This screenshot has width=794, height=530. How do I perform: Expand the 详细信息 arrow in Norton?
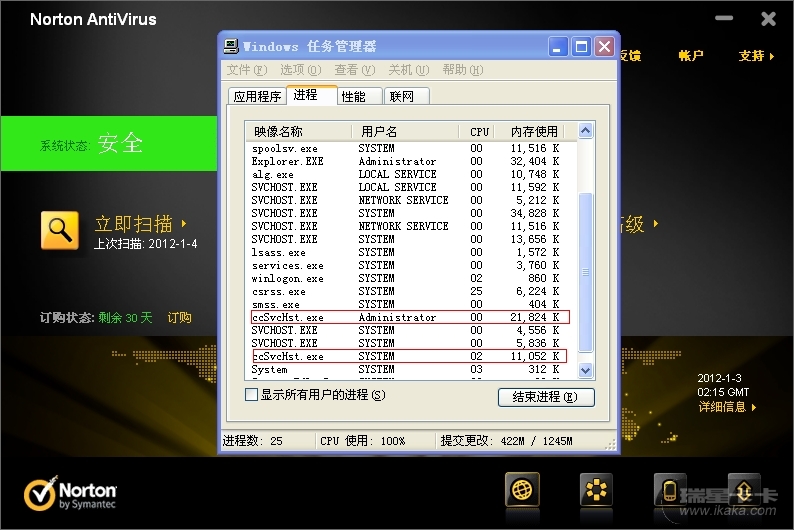click(754, 407)
